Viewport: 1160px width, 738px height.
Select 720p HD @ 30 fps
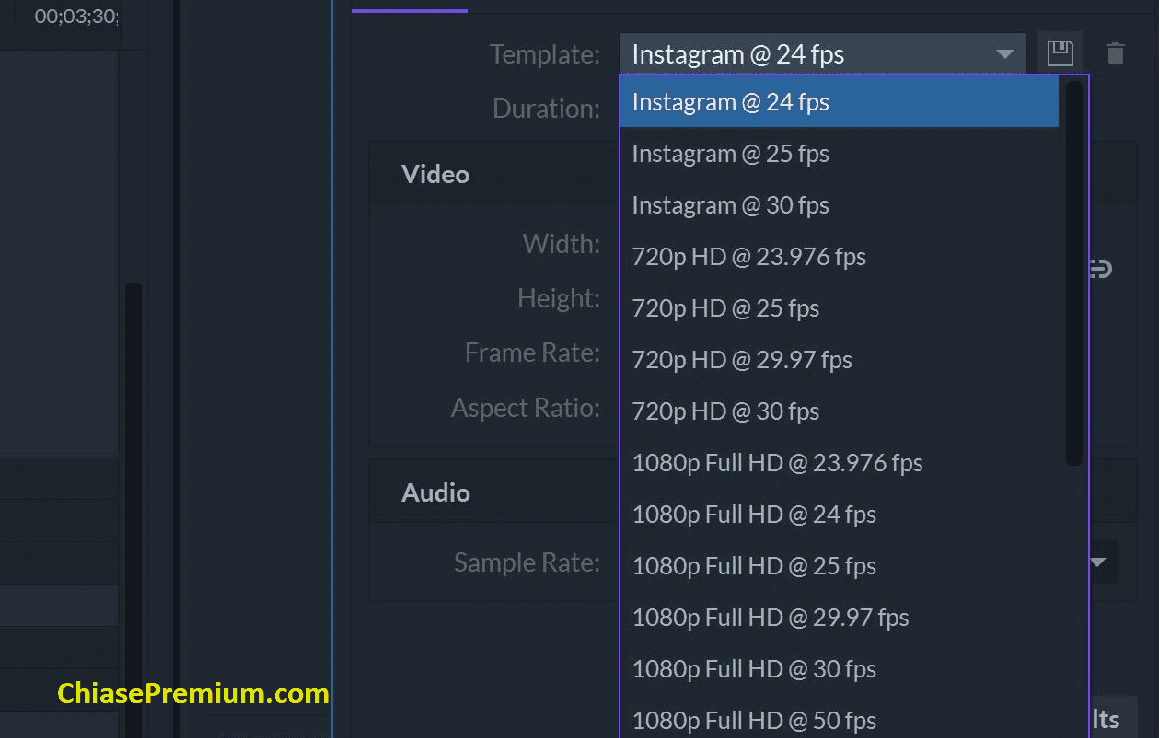coord(839,411)
